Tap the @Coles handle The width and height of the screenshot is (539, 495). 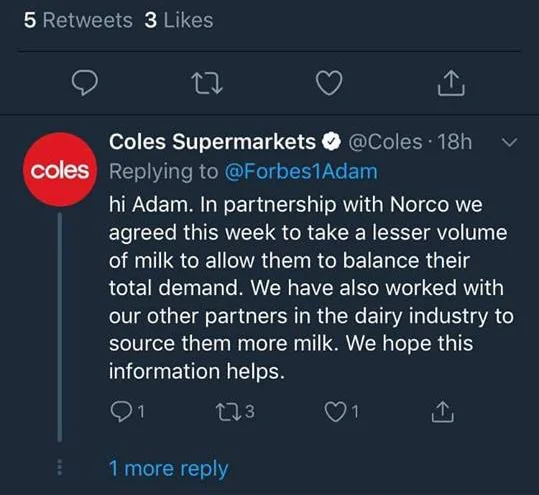tap(385, 142)
